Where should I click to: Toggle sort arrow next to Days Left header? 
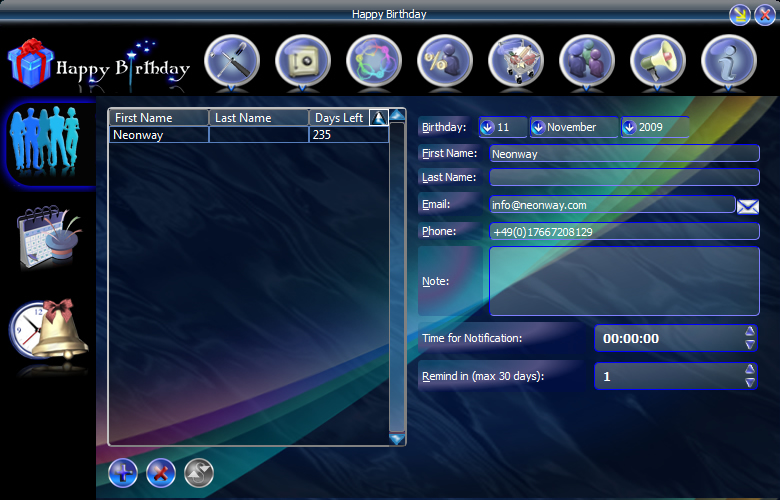click(379, 118)
